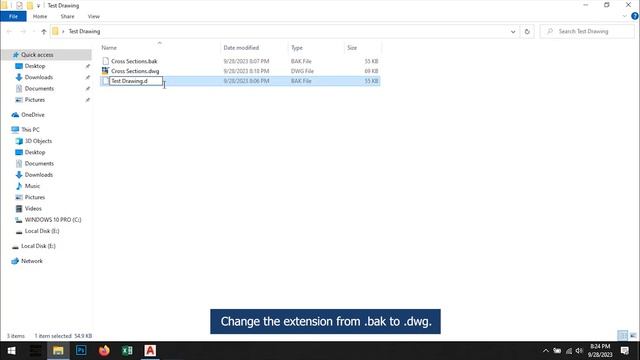Switch to AutoCAD on the taskbar

pyautogui.click(x=150, y=351)
